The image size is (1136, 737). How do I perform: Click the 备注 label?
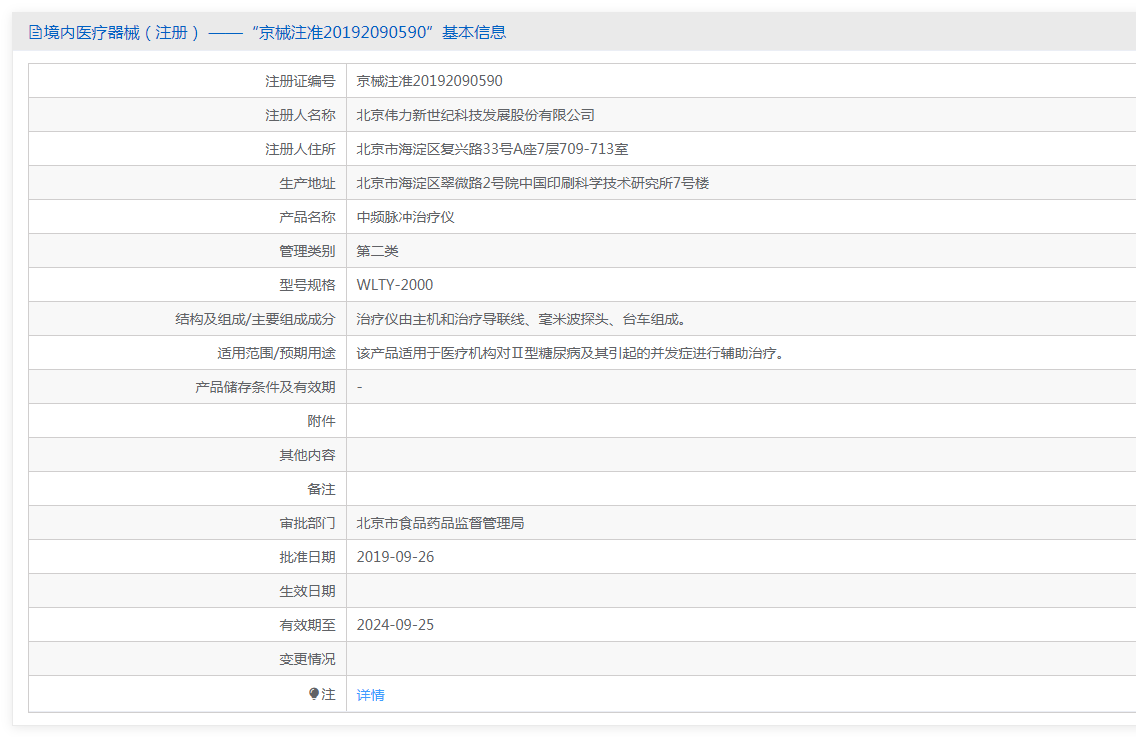(321, 490)
